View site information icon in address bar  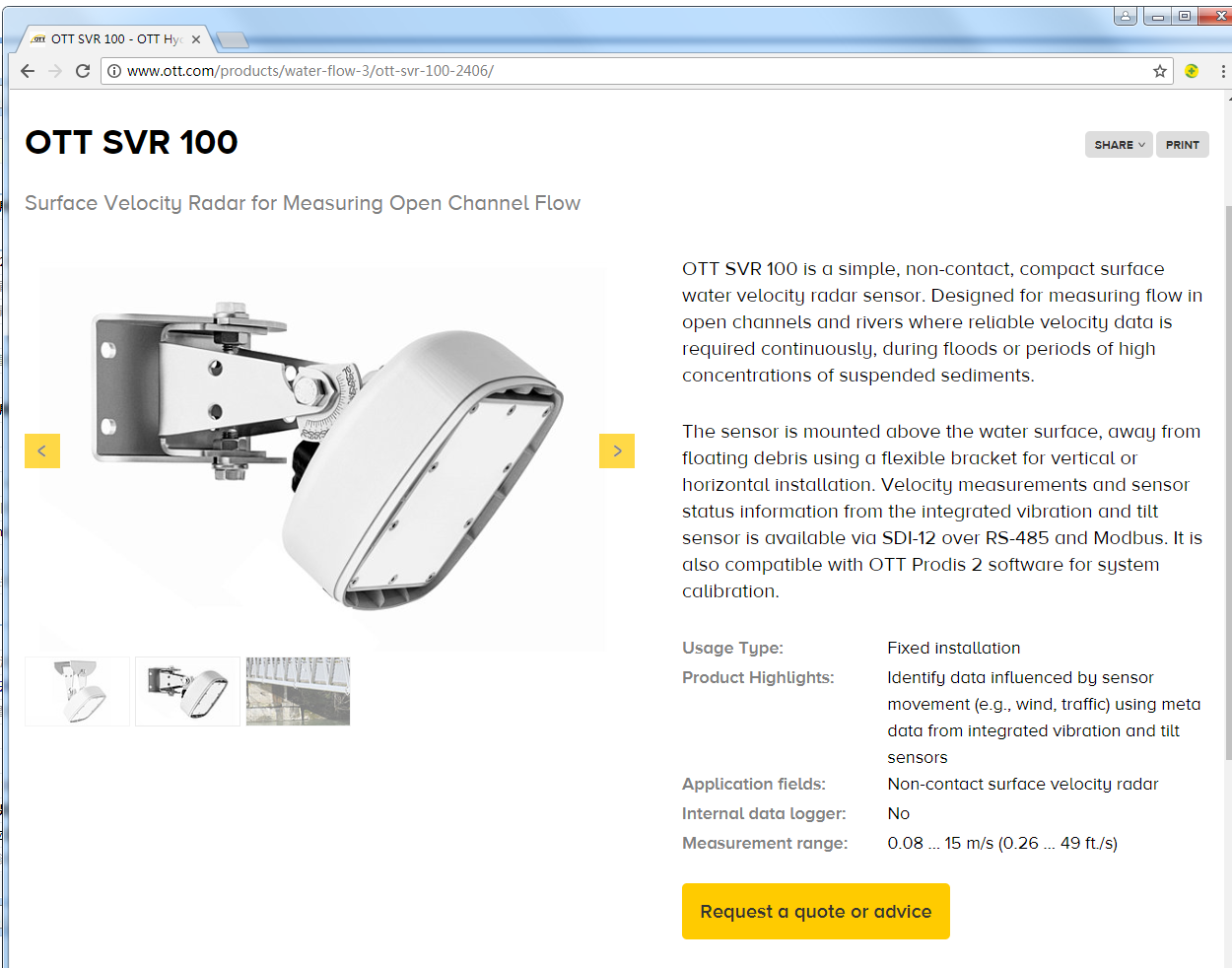coord(114,71)
